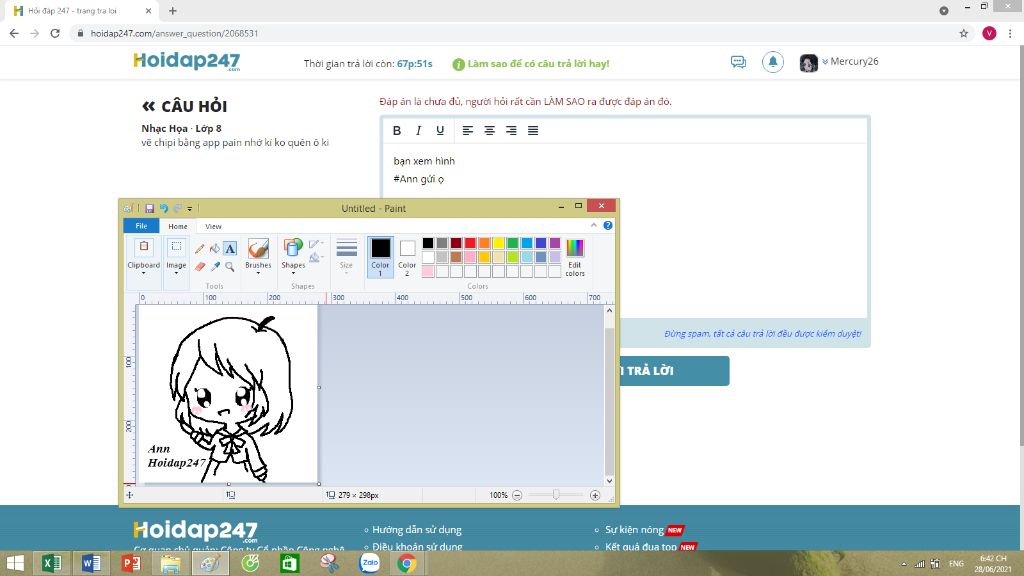Open Zalo from the taskbar
Image resolution: width=1024 pixels, height=576 pixels.
(x=370, y=563)
